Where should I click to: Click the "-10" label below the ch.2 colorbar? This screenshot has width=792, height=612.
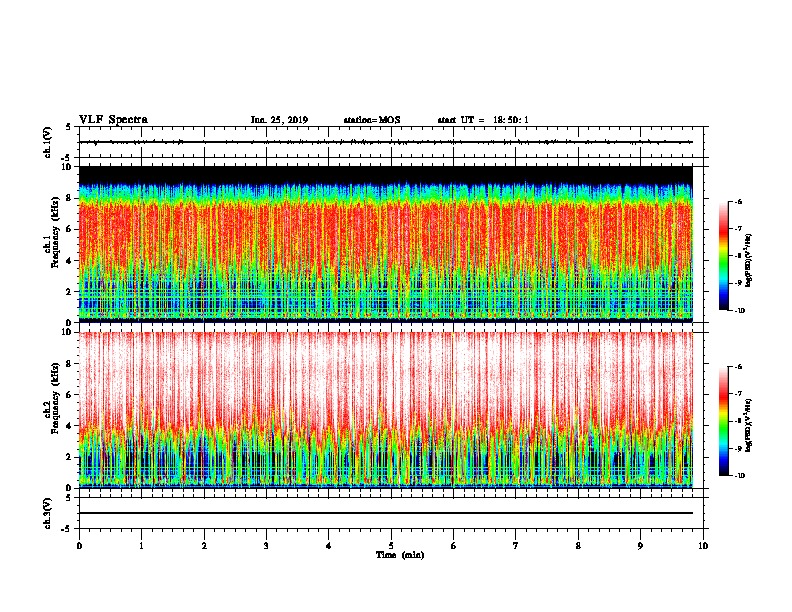click(740, 476)
